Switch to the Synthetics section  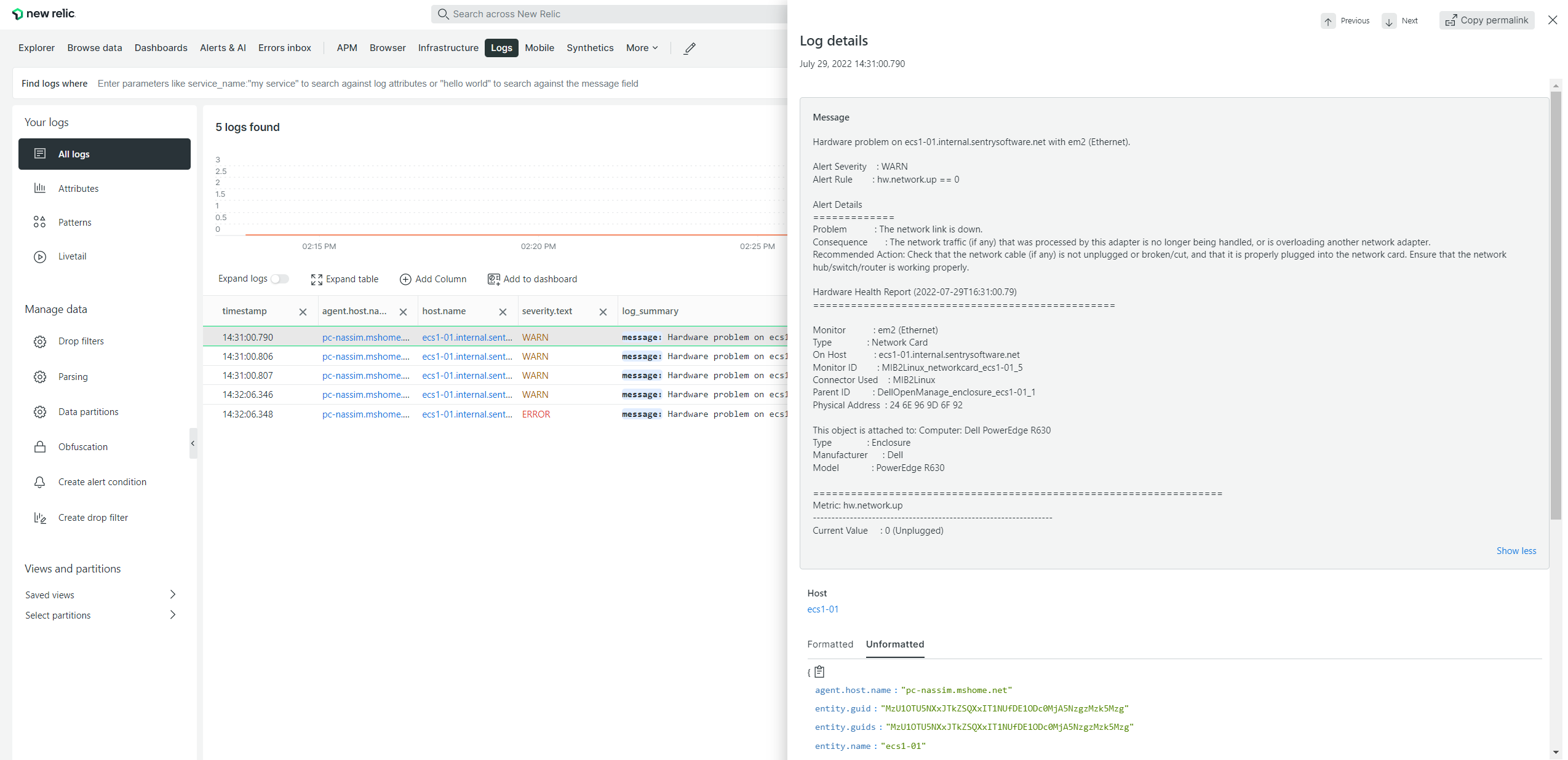[589, 48]
